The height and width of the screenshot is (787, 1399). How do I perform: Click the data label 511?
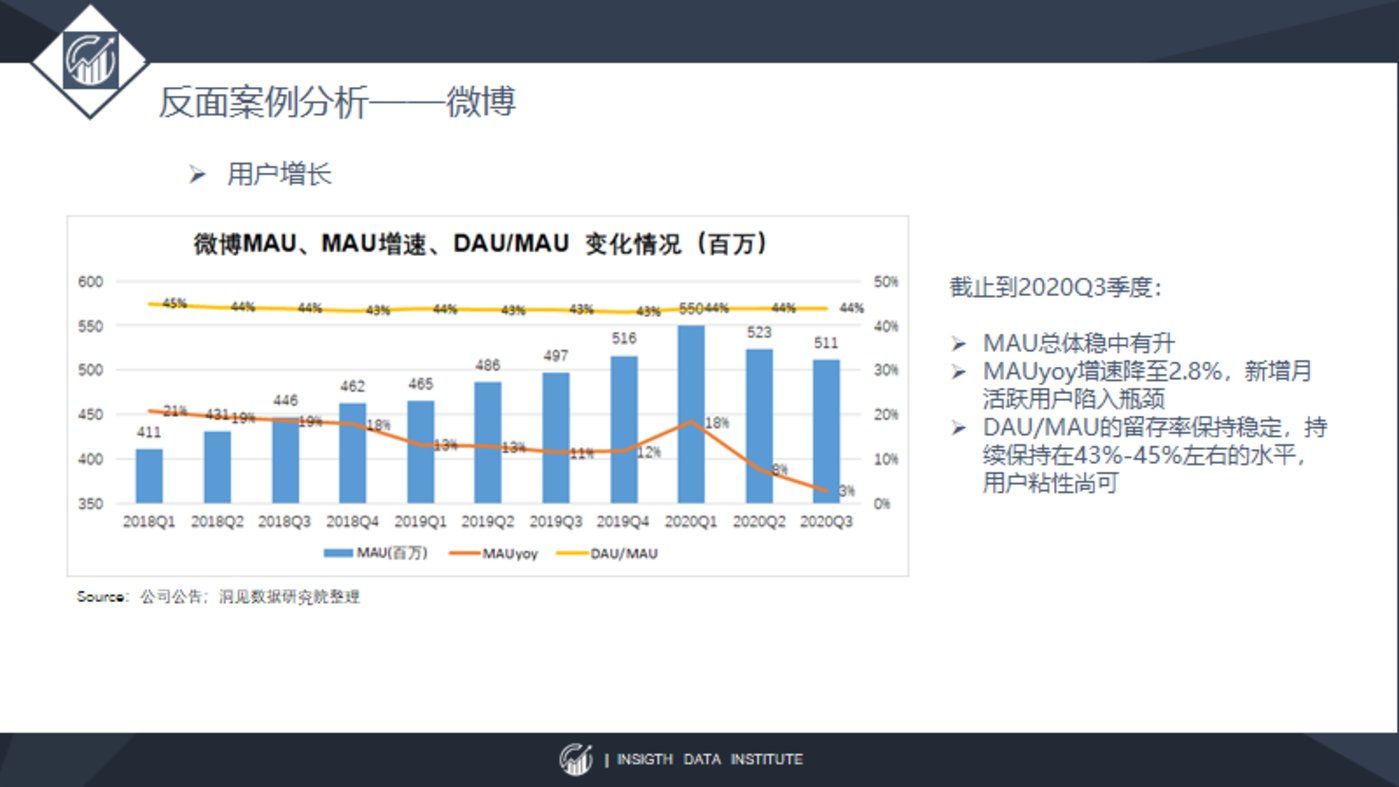point(827,343)
